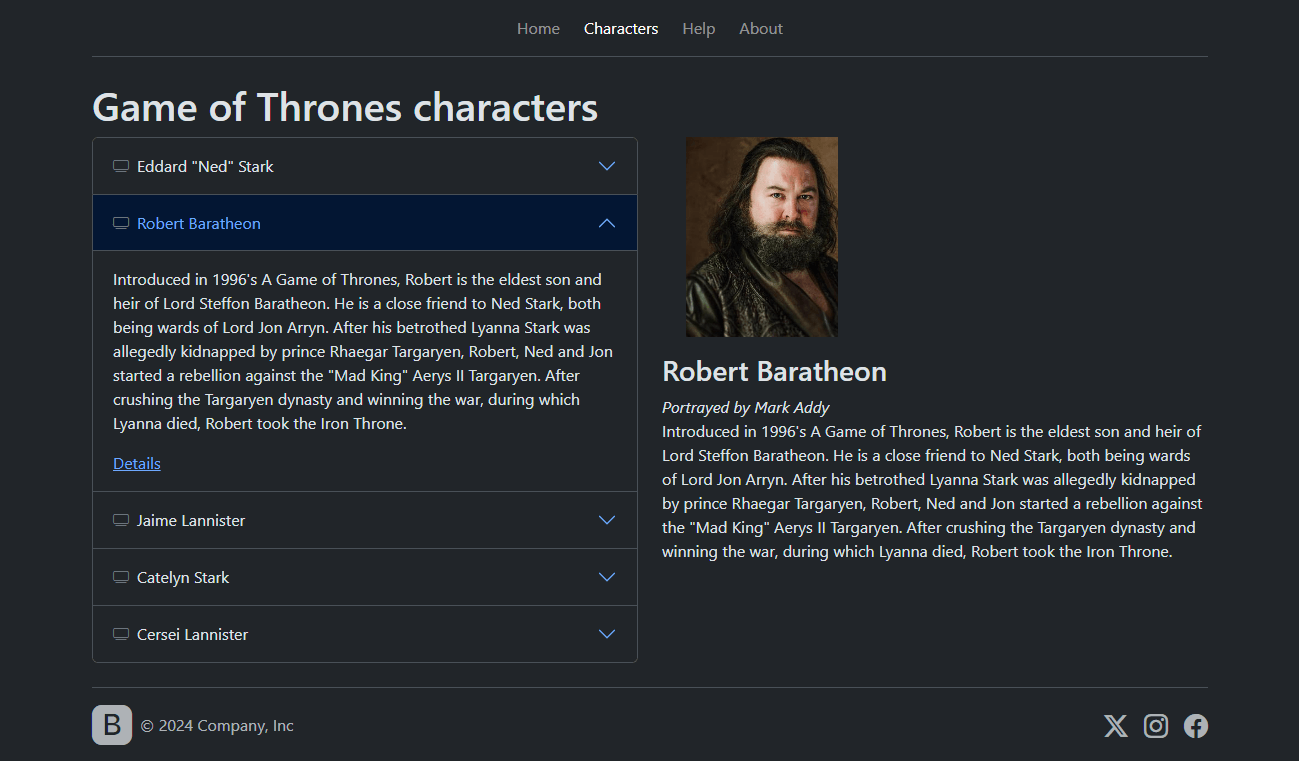The width and height of the screenshot is (1299, 761).
Task: Click the screen icon beside Cersei Lannister
Action: (x=121, y=634)
